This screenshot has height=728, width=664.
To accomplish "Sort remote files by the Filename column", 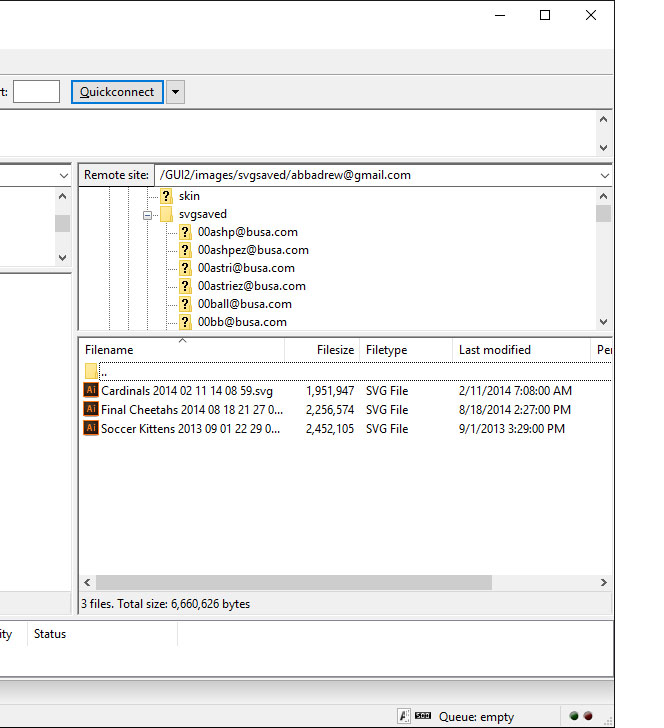I will [182, 350].
